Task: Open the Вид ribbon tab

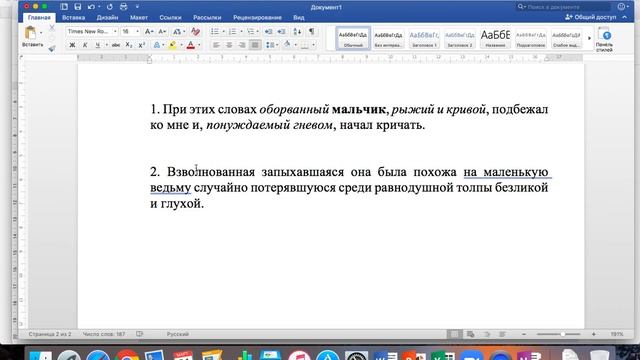Action: pos(298,18)
